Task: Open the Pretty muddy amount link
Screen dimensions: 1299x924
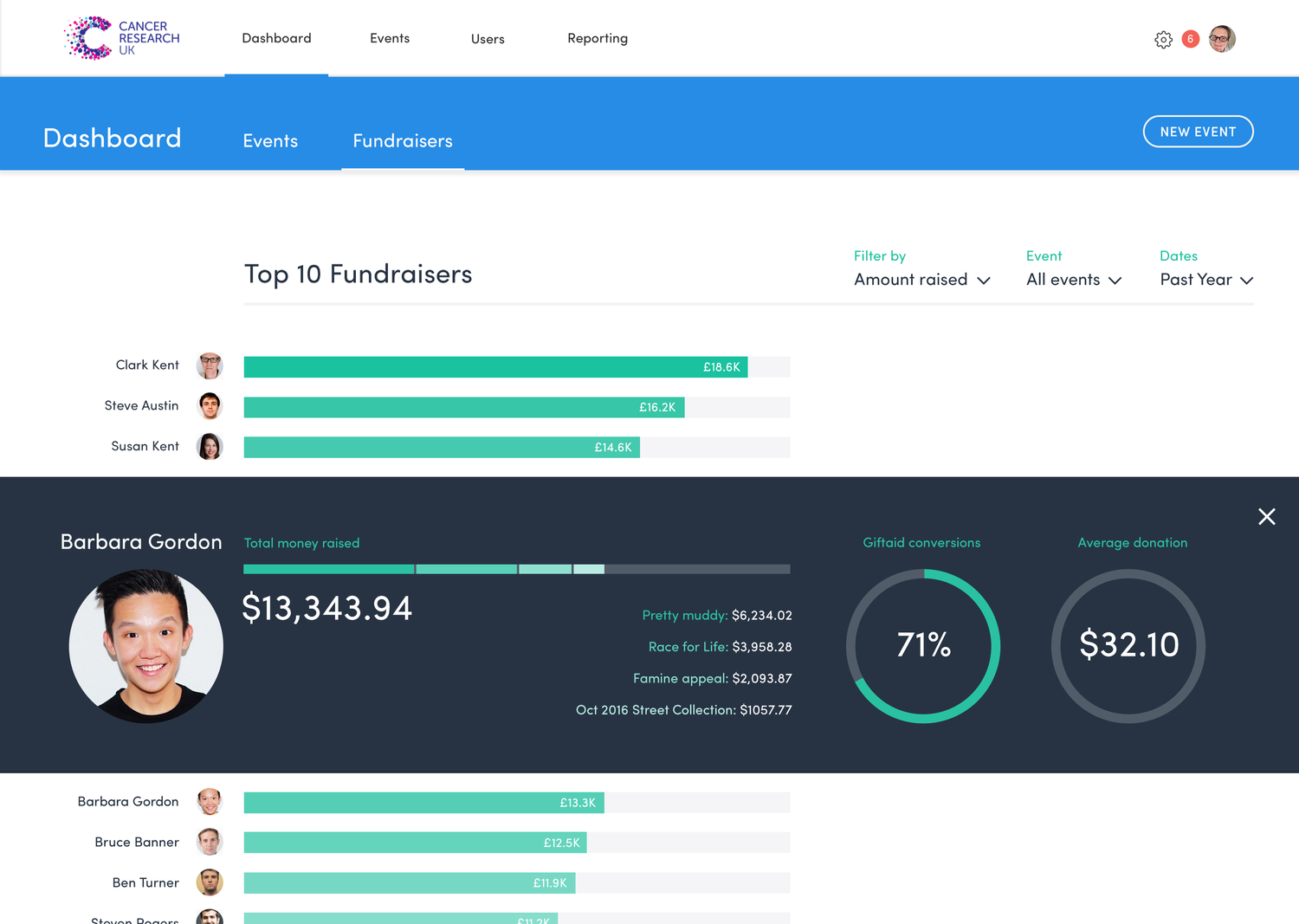Action: (716, 615)
